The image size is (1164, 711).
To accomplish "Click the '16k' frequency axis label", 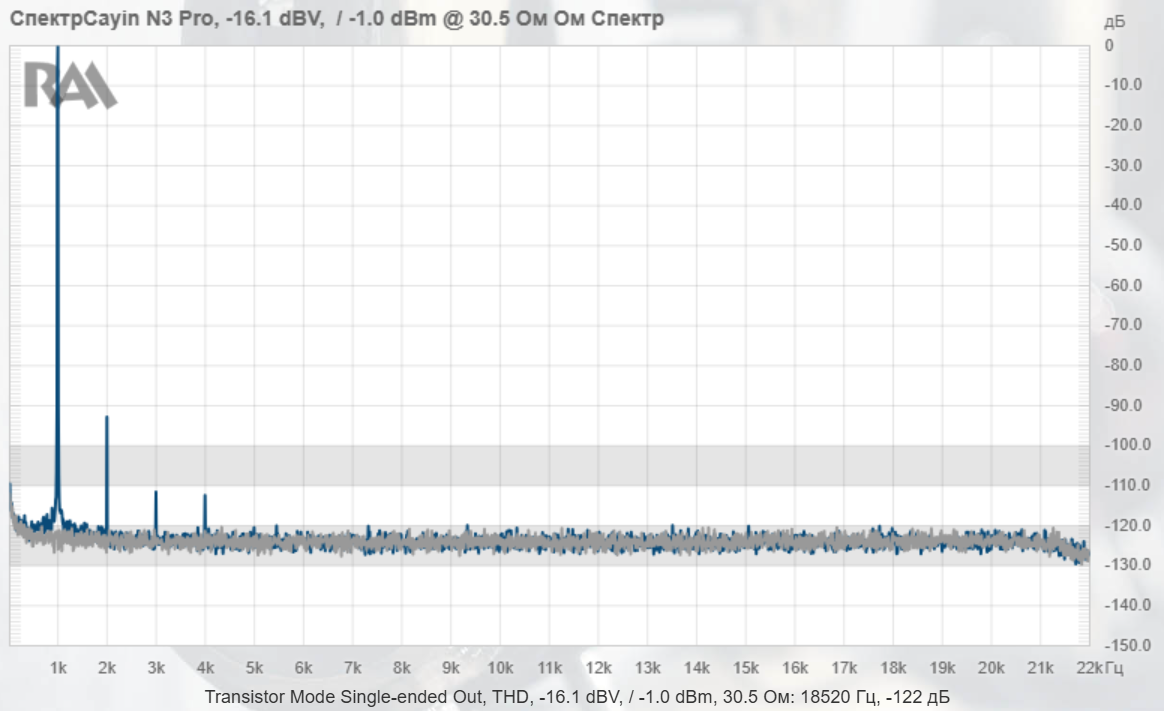I will point(794,668).
